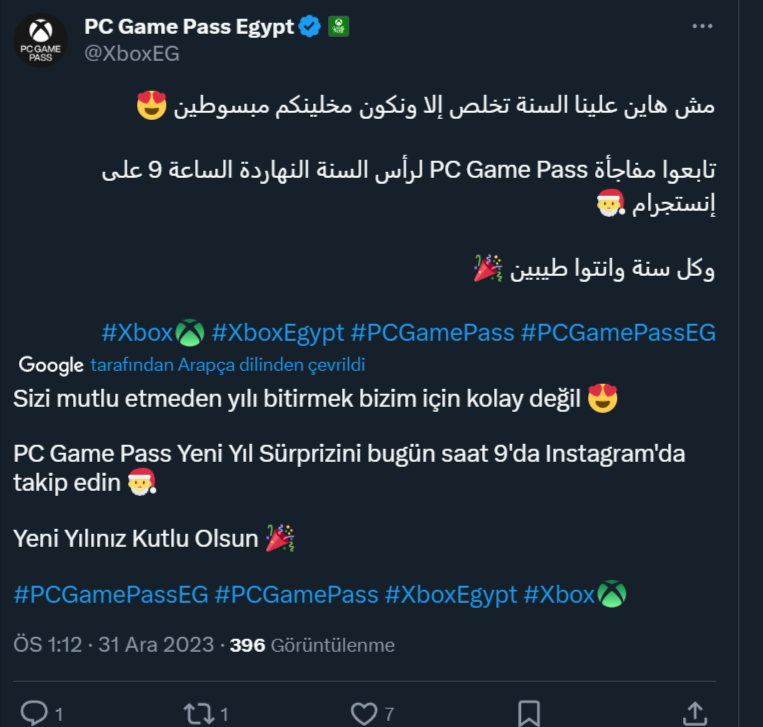Click the reply speech bubble icon
This screenshot has height=727, width=763.
[x=35, y=713]
